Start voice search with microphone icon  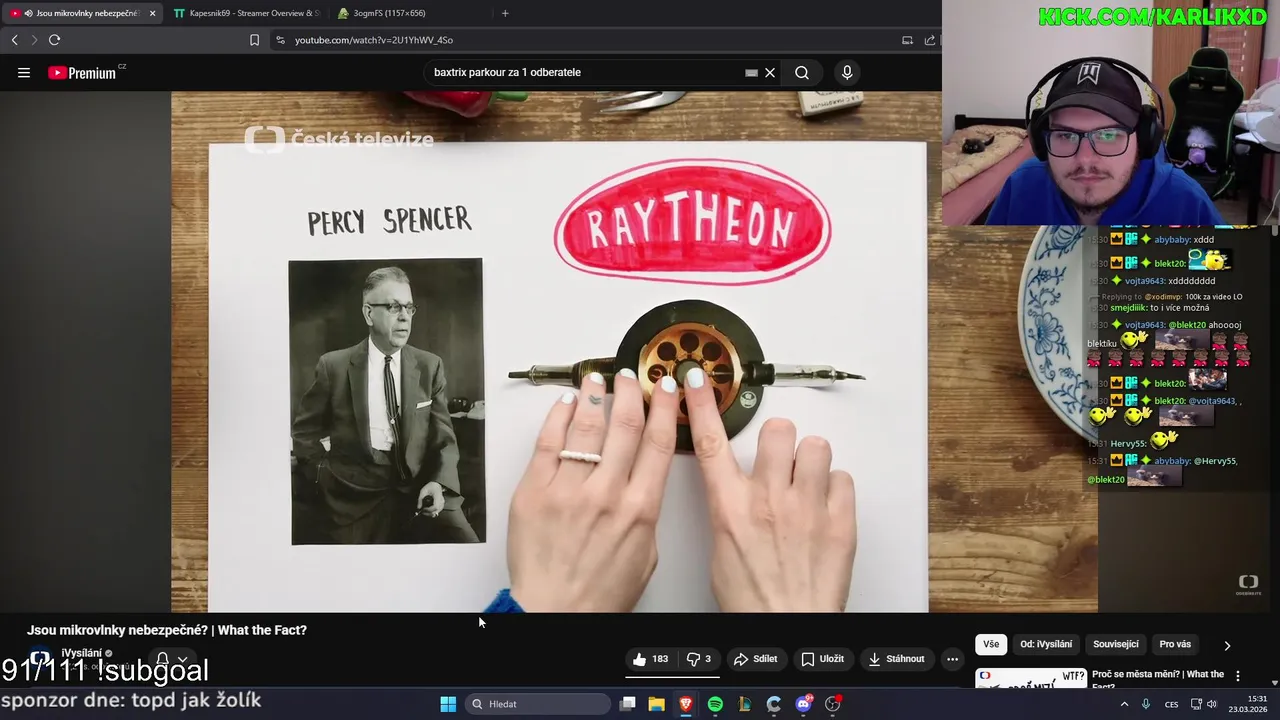tap(847, 72)
